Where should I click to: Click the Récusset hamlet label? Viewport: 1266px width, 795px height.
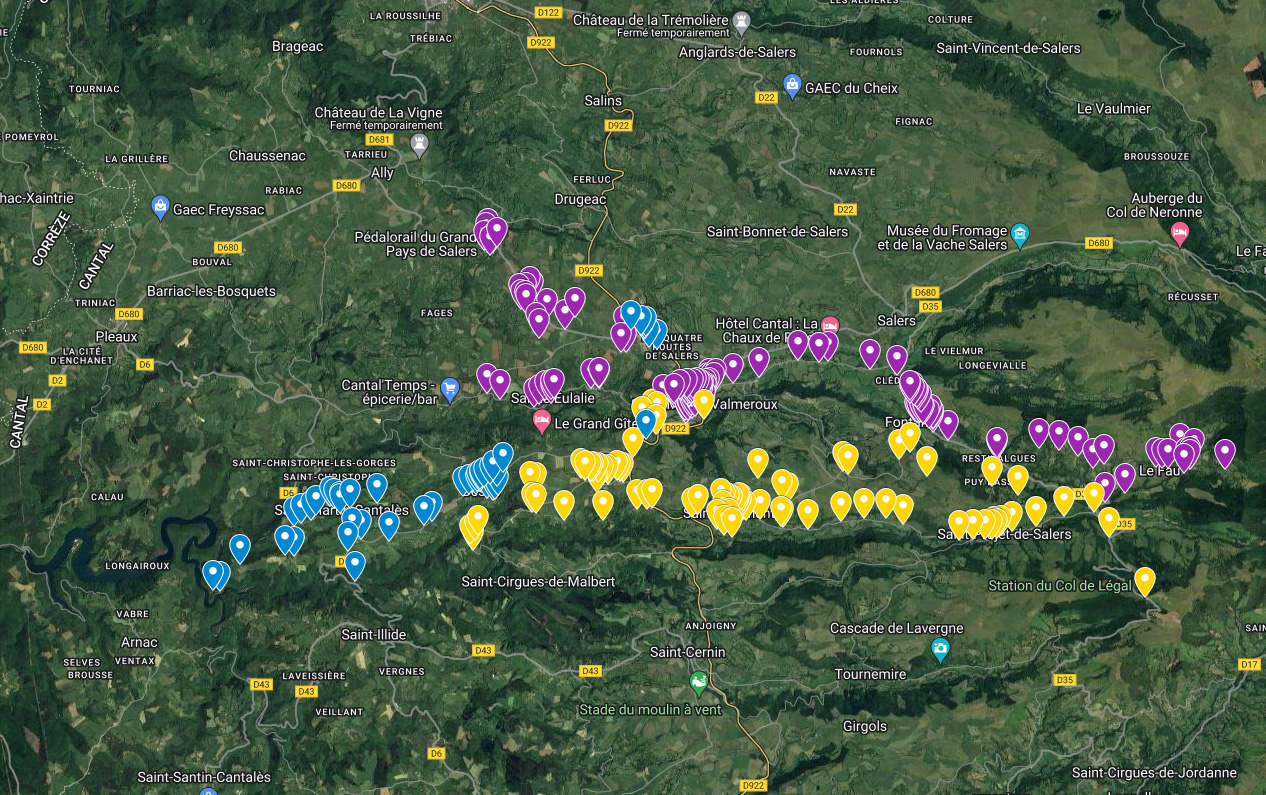1192,296
